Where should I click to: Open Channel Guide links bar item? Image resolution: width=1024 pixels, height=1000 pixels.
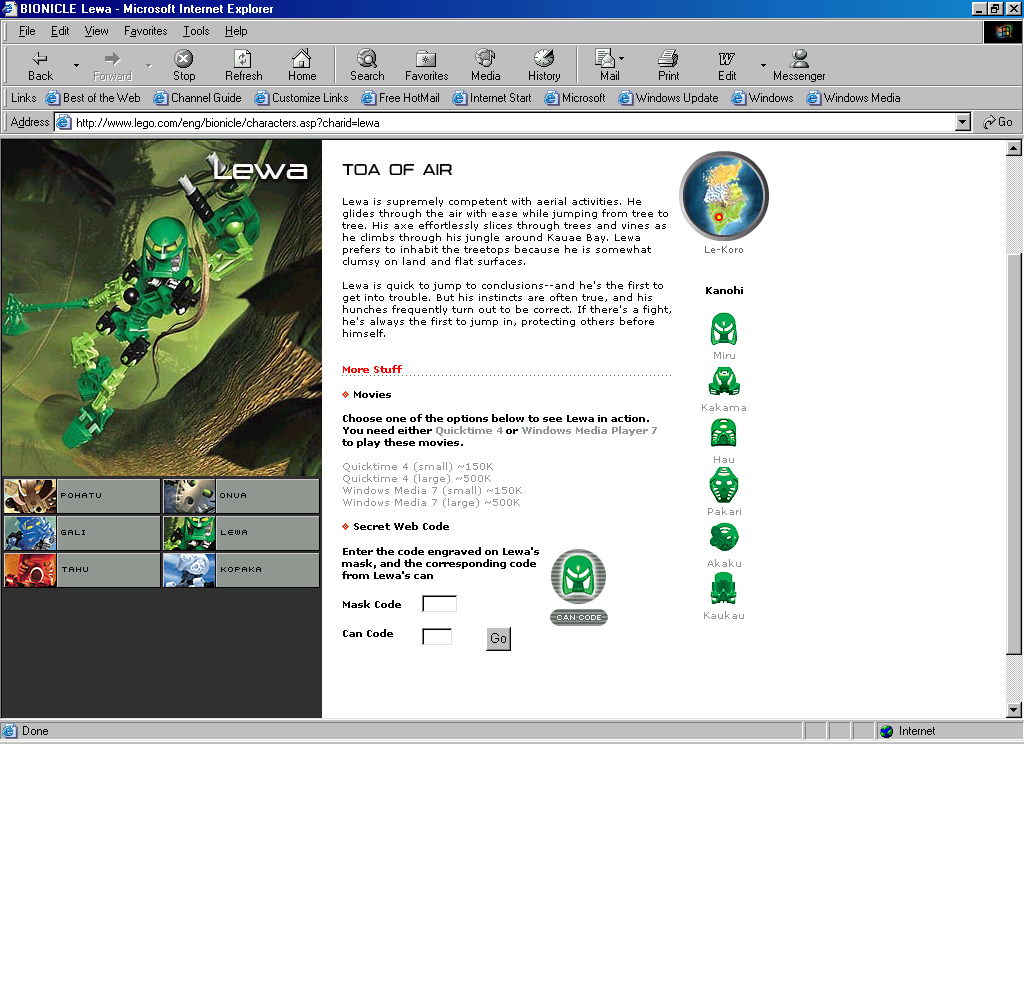(197, 98)
